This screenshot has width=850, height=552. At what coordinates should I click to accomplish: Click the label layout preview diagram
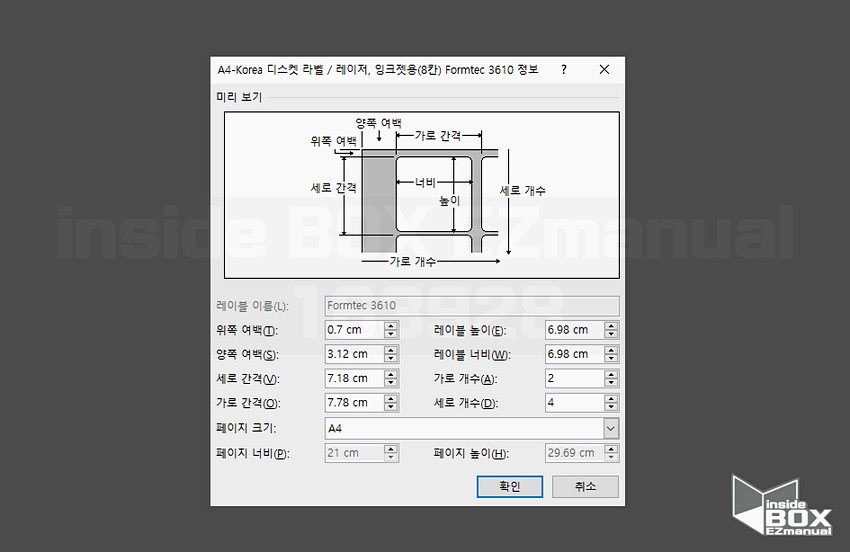pos(422,195)
